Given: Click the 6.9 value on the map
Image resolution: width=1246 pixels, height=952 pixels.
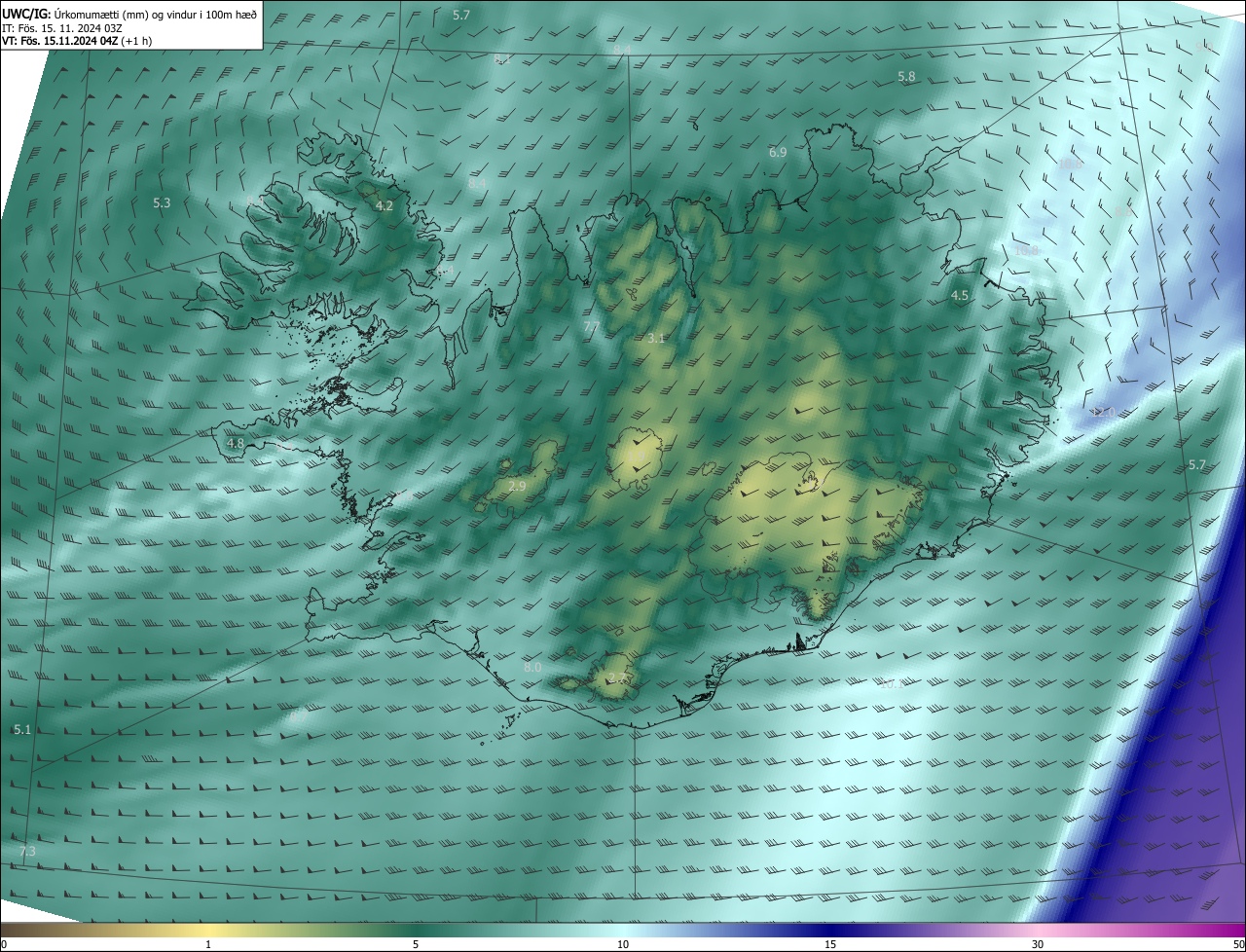Looking at the screenshot, I should pos(778,153).
